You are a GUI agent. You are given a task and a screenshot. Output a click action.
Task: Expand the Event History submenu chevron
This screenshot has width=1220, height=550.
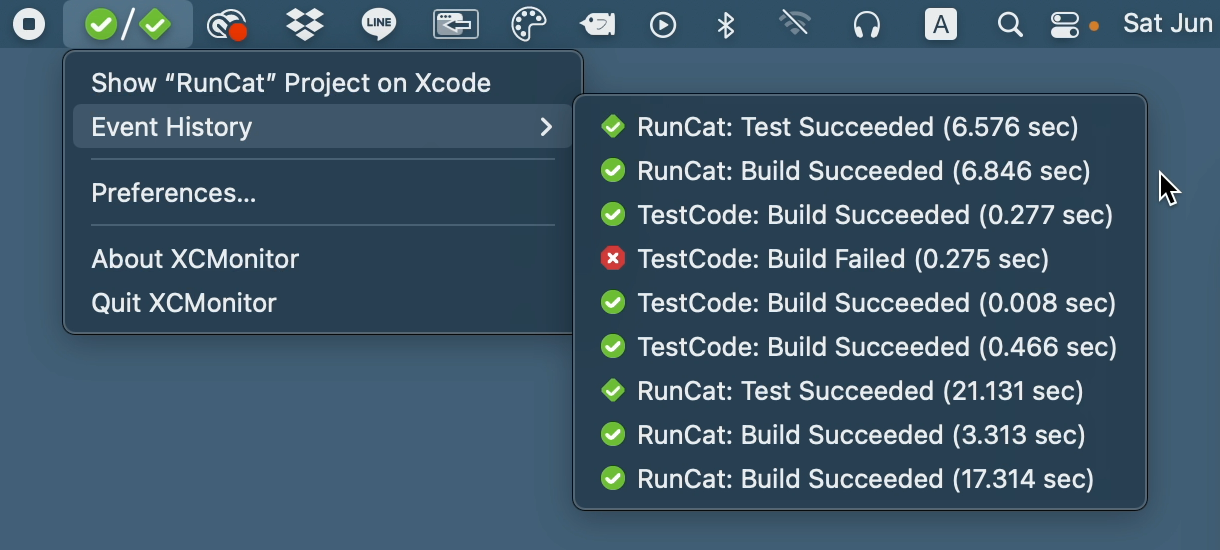click(546, 127)
